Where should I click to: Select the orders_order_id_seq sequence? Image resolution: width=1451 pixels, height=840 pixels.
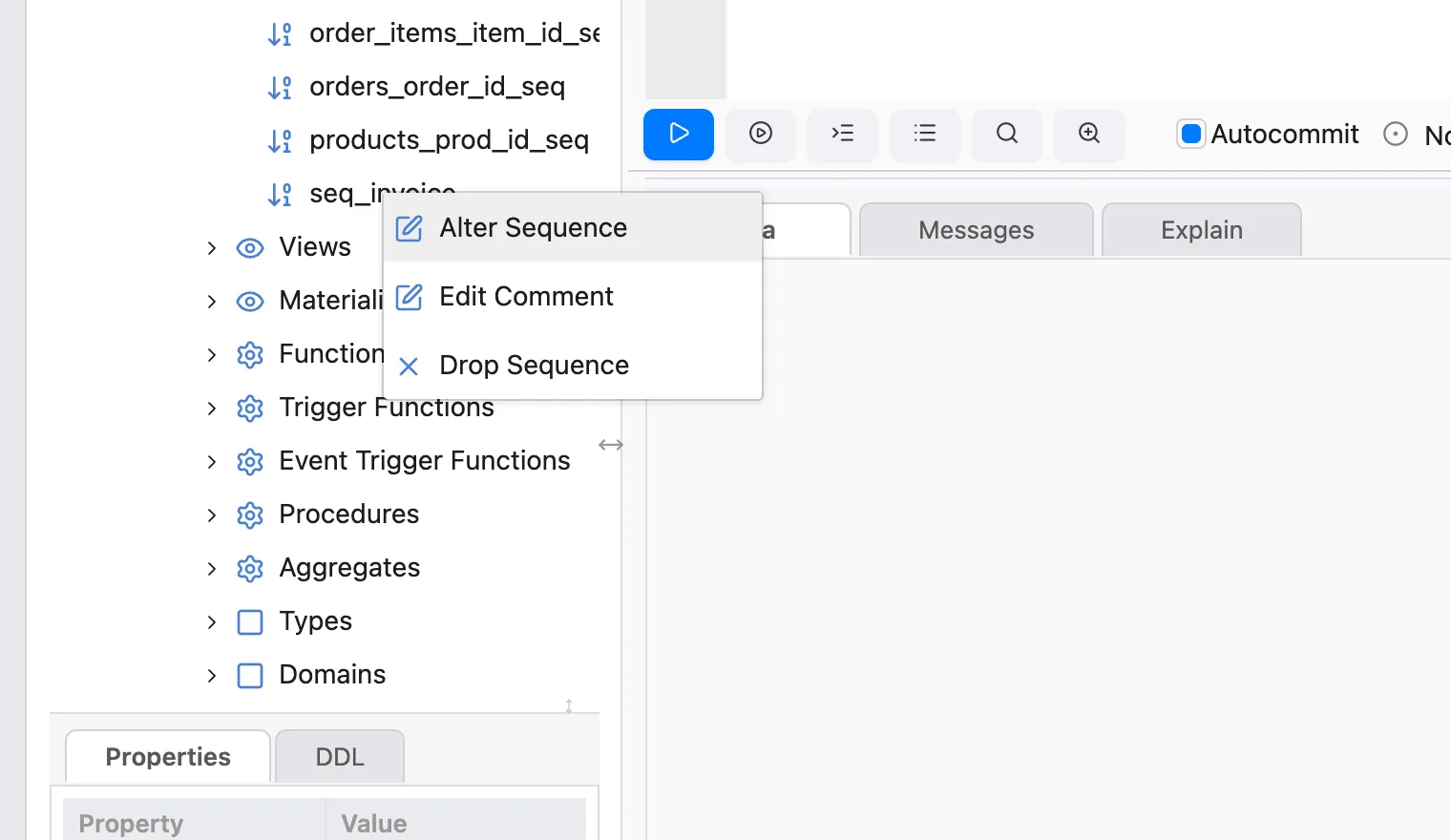[437, 87]
